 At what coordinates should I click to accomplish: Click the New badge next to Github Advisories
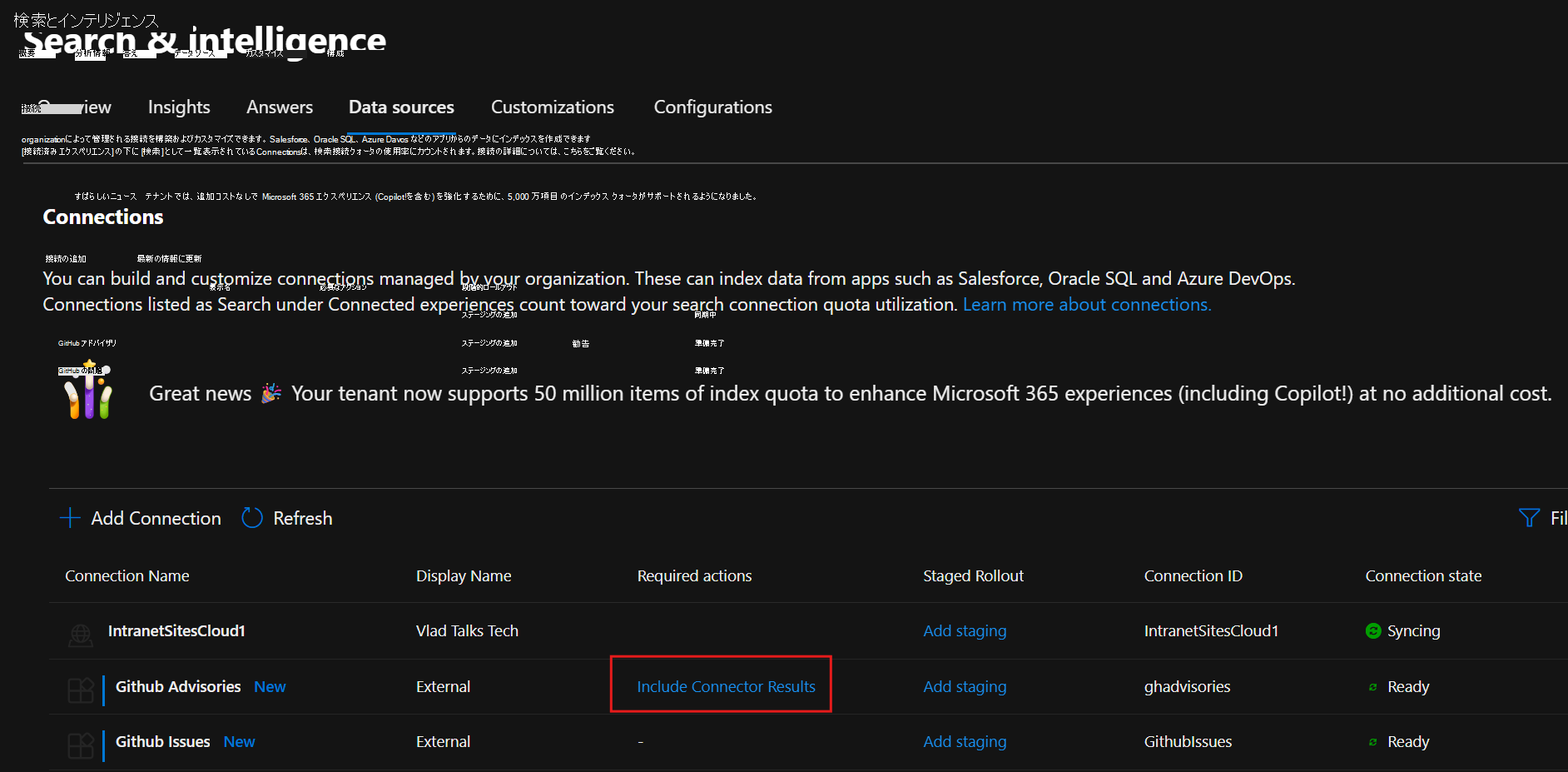[270, 687]
